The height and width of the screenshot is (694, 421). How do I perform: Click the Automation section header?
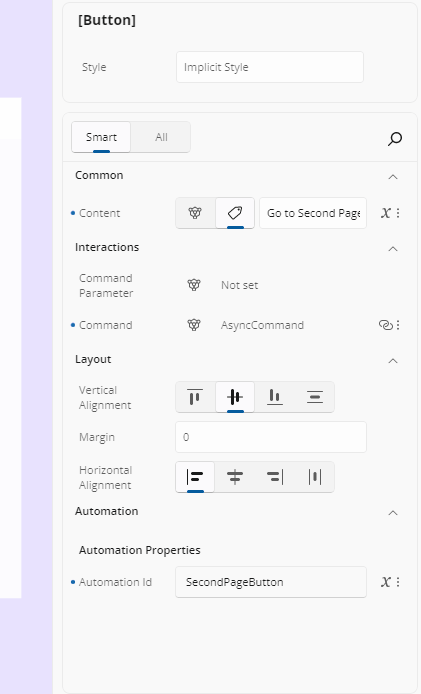[x=106, y=511]
